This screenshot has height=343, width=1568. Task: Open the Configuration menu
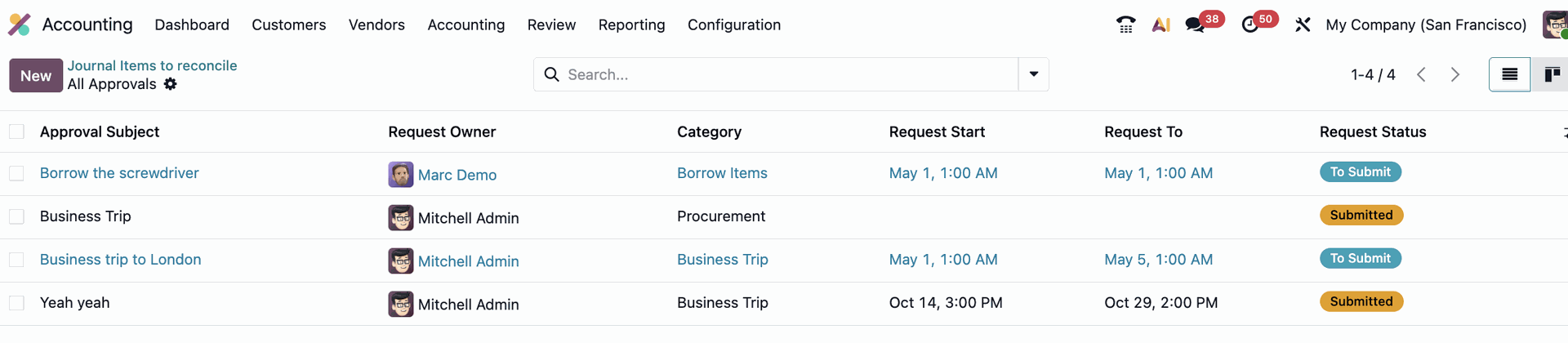click(733, 25)
